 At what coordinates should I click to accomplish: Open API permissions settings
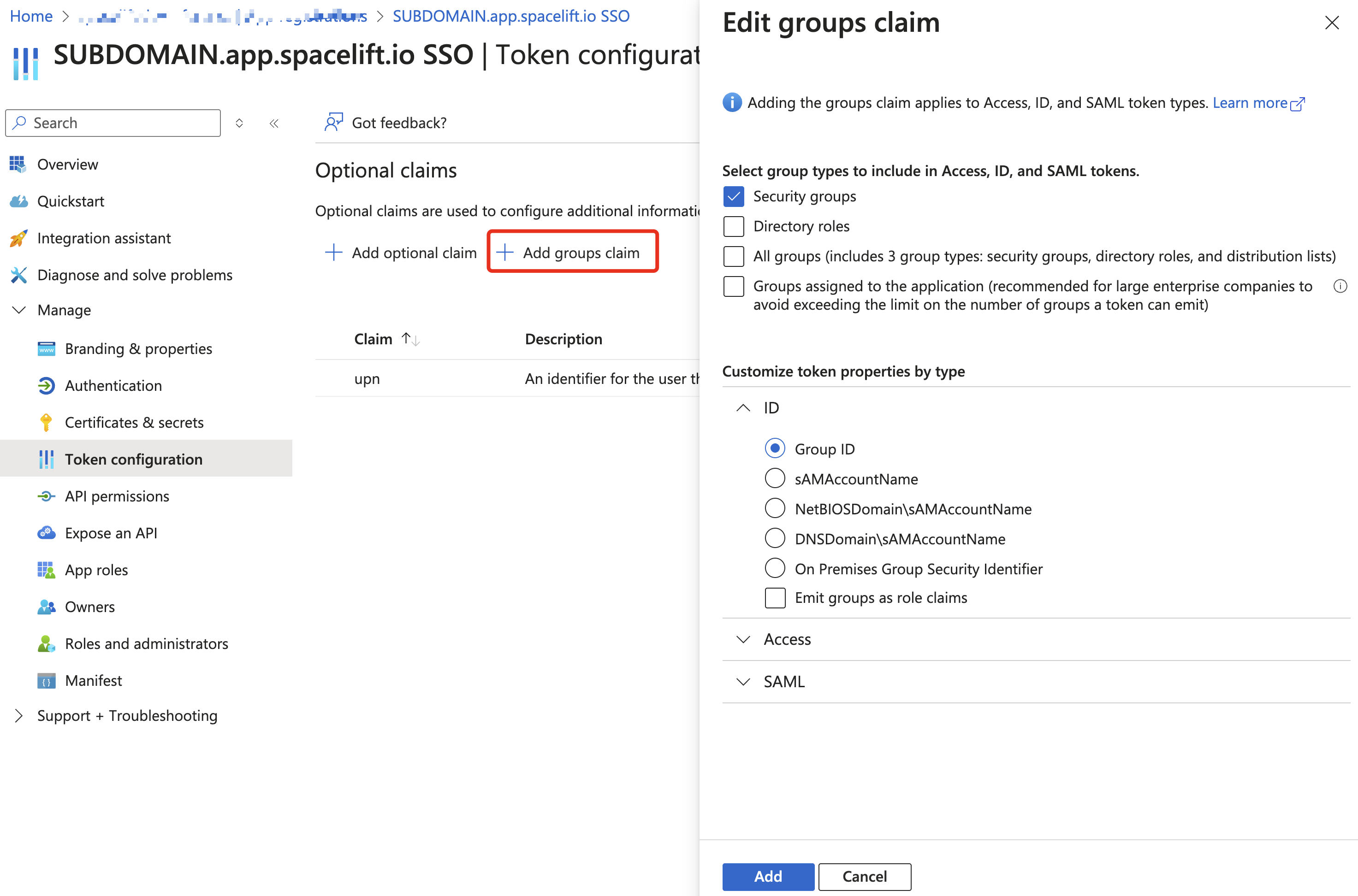pos(117,496)
